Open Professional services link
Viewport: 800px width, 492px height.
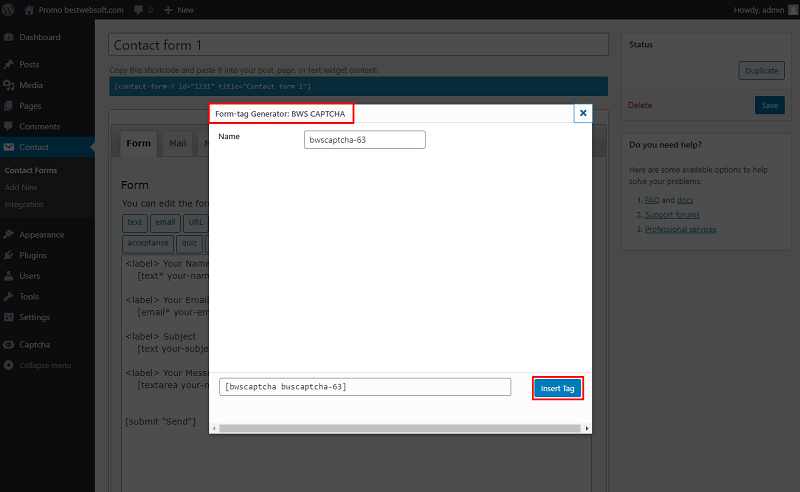[x=680, y=229]
